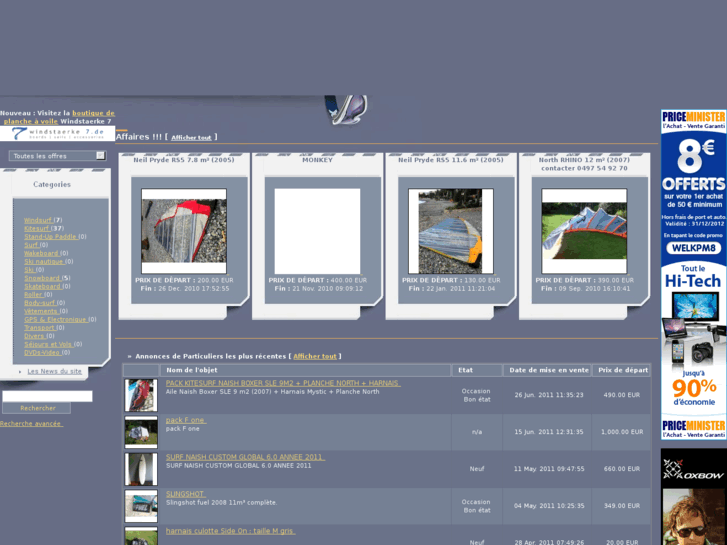727x545 pixels.
Task: Click thumbnail of harnais culotte listing
Action: (x=141, y=536)
